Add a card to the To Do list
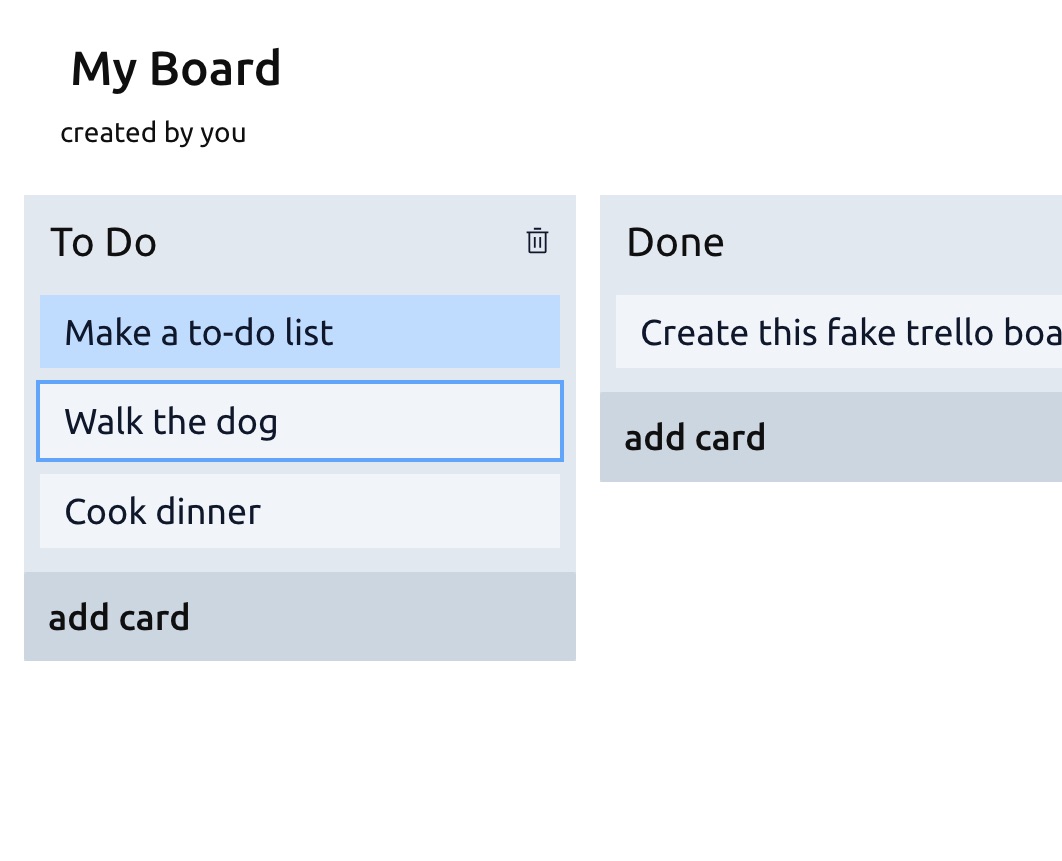The width and height of the screenshot is (1062, 861). tap(300, 616)
